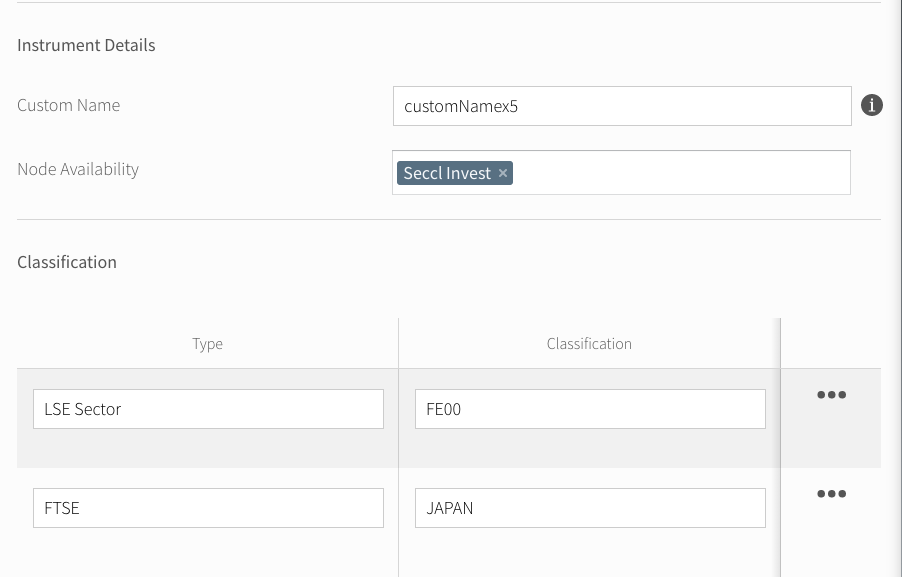Image resolution: width=902 pixels, height=577 pixels.
Task: Select the Type column header
Action: [x=207, y=343]
